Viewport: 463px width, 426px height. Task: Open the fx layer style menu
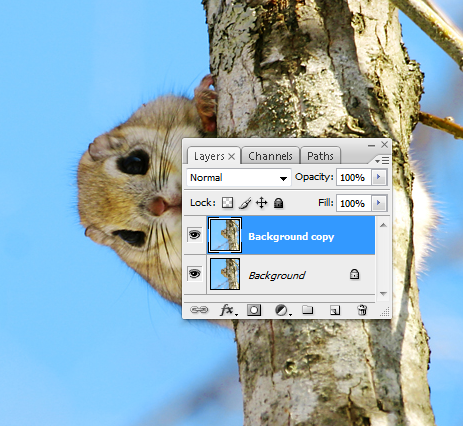pos(228,310)
